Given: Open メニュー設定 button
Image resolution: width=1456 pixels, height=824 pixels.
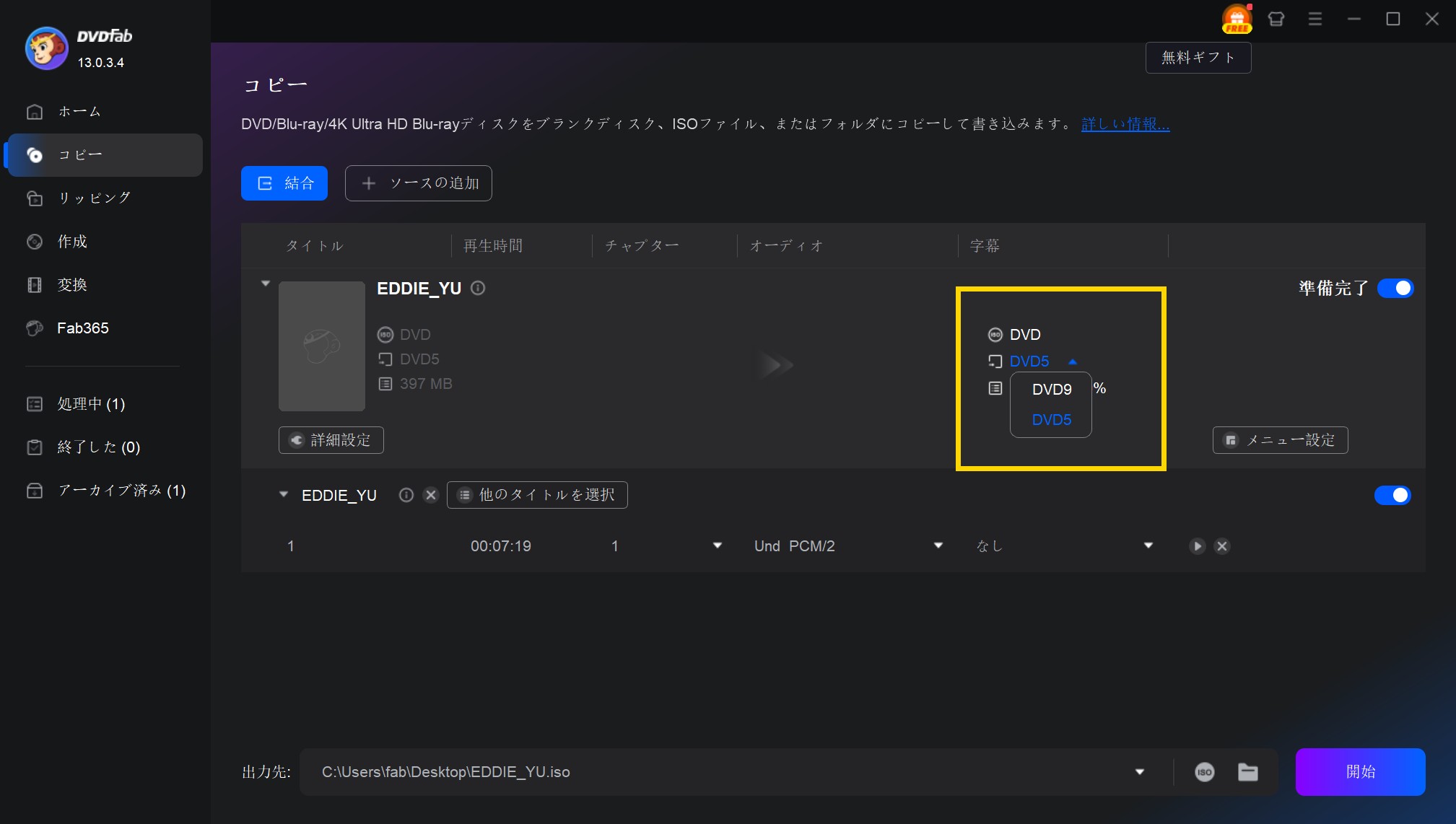Looking at the screenshot, I should click(x=1281, y=440).
